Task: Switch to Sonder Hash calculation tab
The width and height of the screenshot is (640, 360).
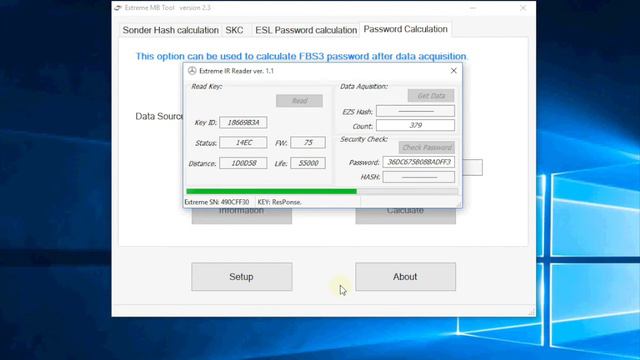Action: coord(170,30)
